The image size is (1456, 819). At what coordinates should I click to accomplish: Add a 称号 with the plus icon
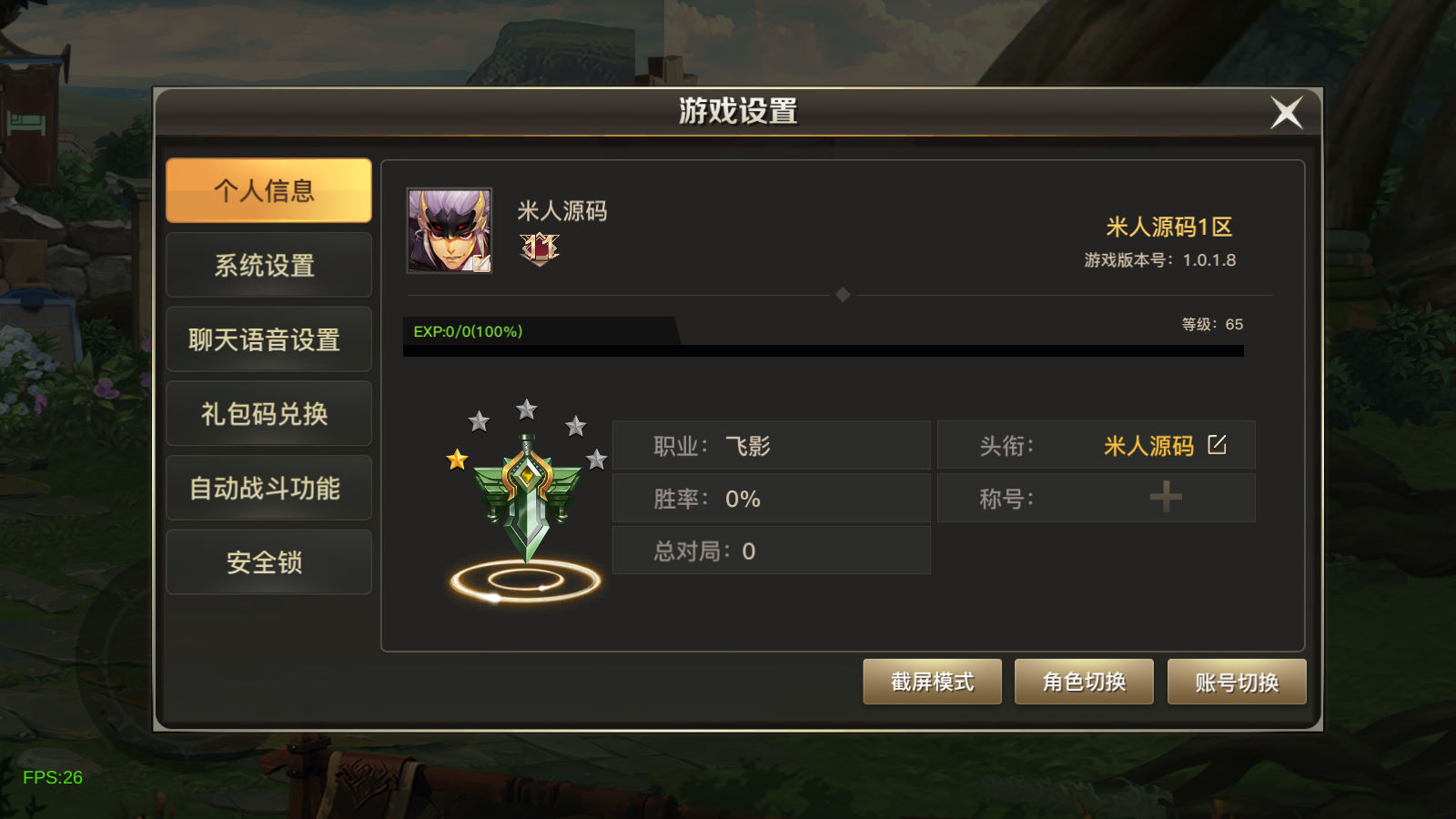tap(1166, 497)
